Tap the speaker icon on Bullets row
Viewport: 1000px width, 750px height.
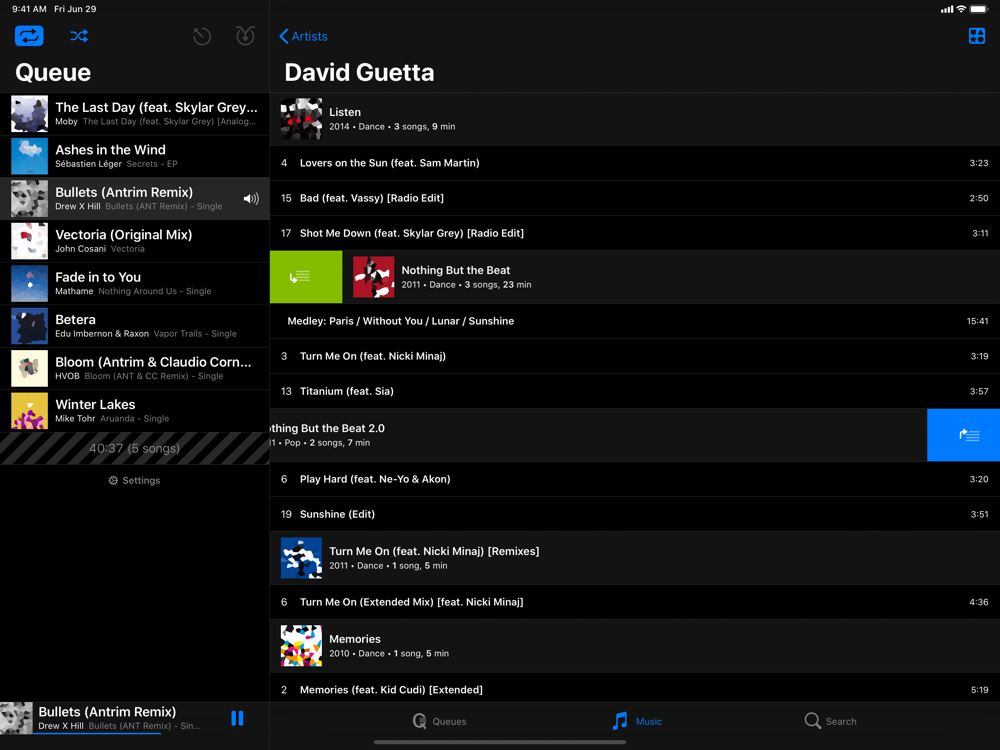point(251,199)
